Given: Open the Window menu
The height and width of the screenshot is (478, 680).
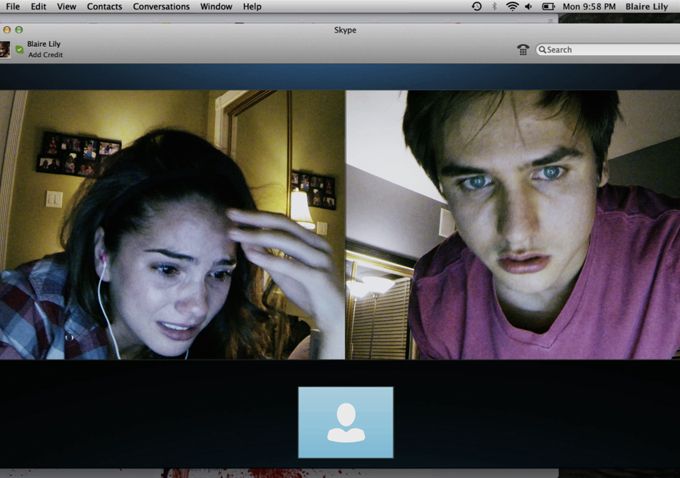Looking at the screenshot, I should [x=216, y=7].
